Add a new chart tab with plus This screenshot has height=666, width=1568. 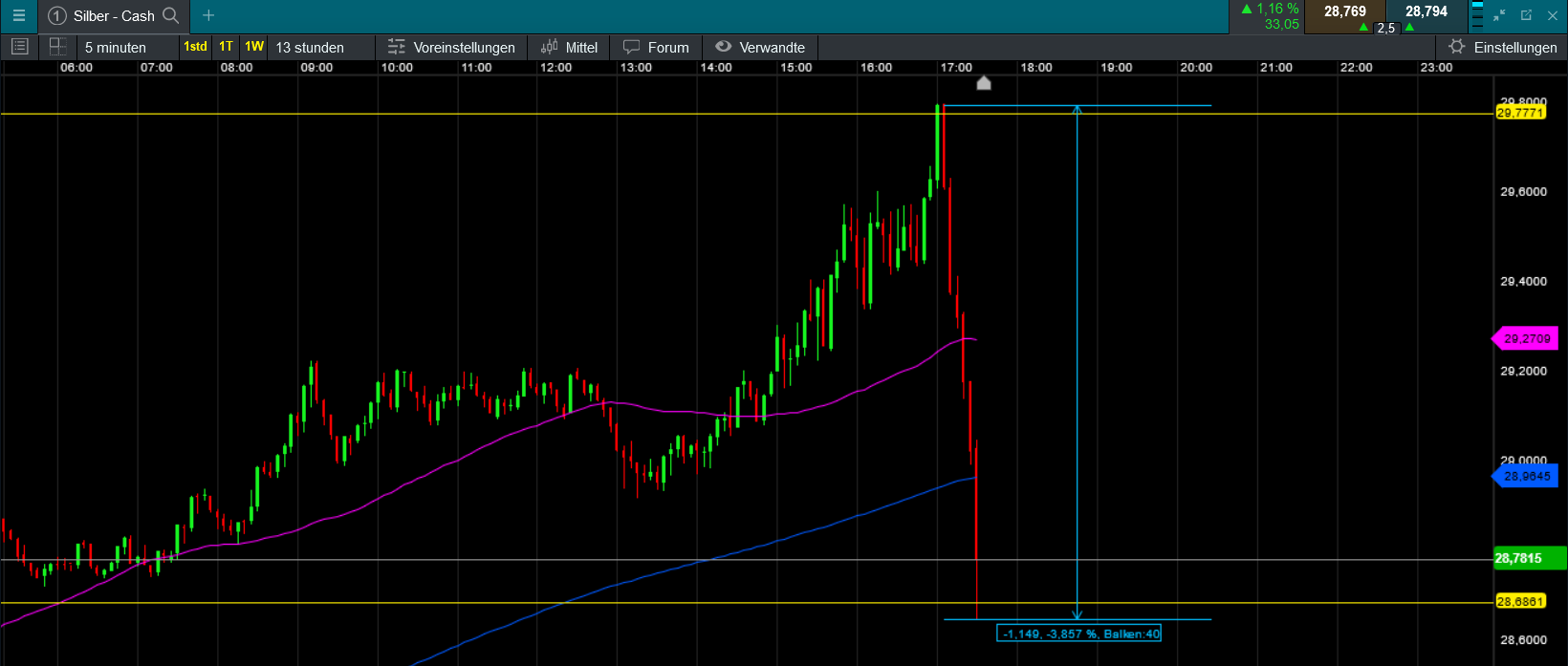(208, 15)
